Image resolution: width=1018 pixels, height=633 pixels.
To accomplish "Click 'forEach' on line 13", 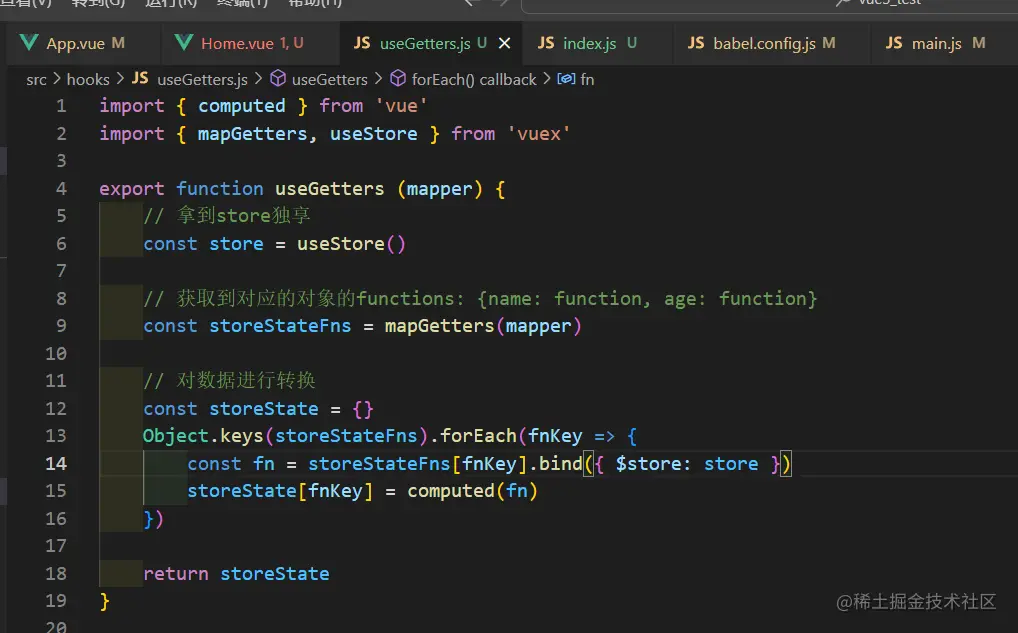I will (478, 436).
